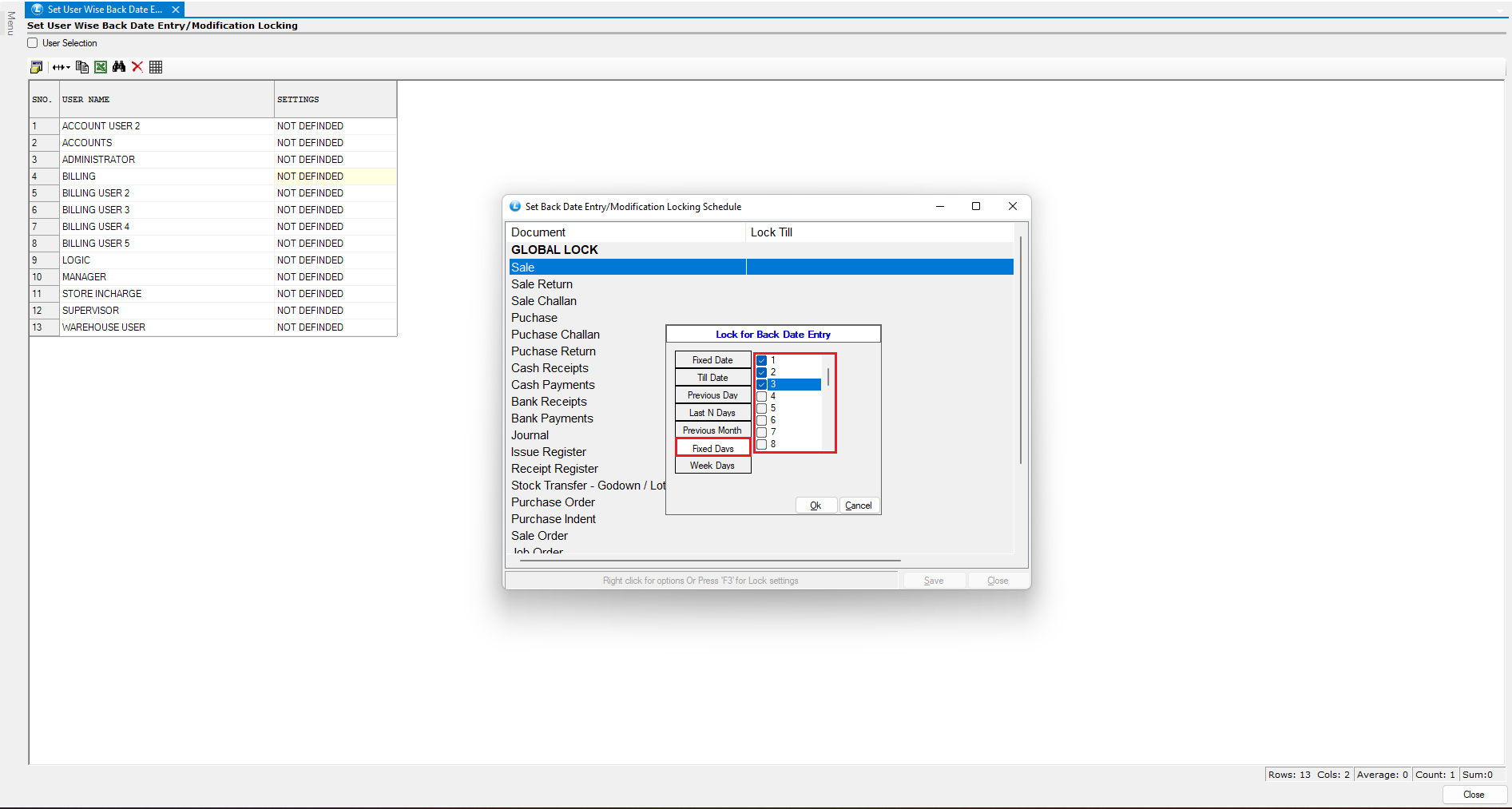Choose the Last N Days lock option
Screen dimensions: 1512x809
[712, 413]
